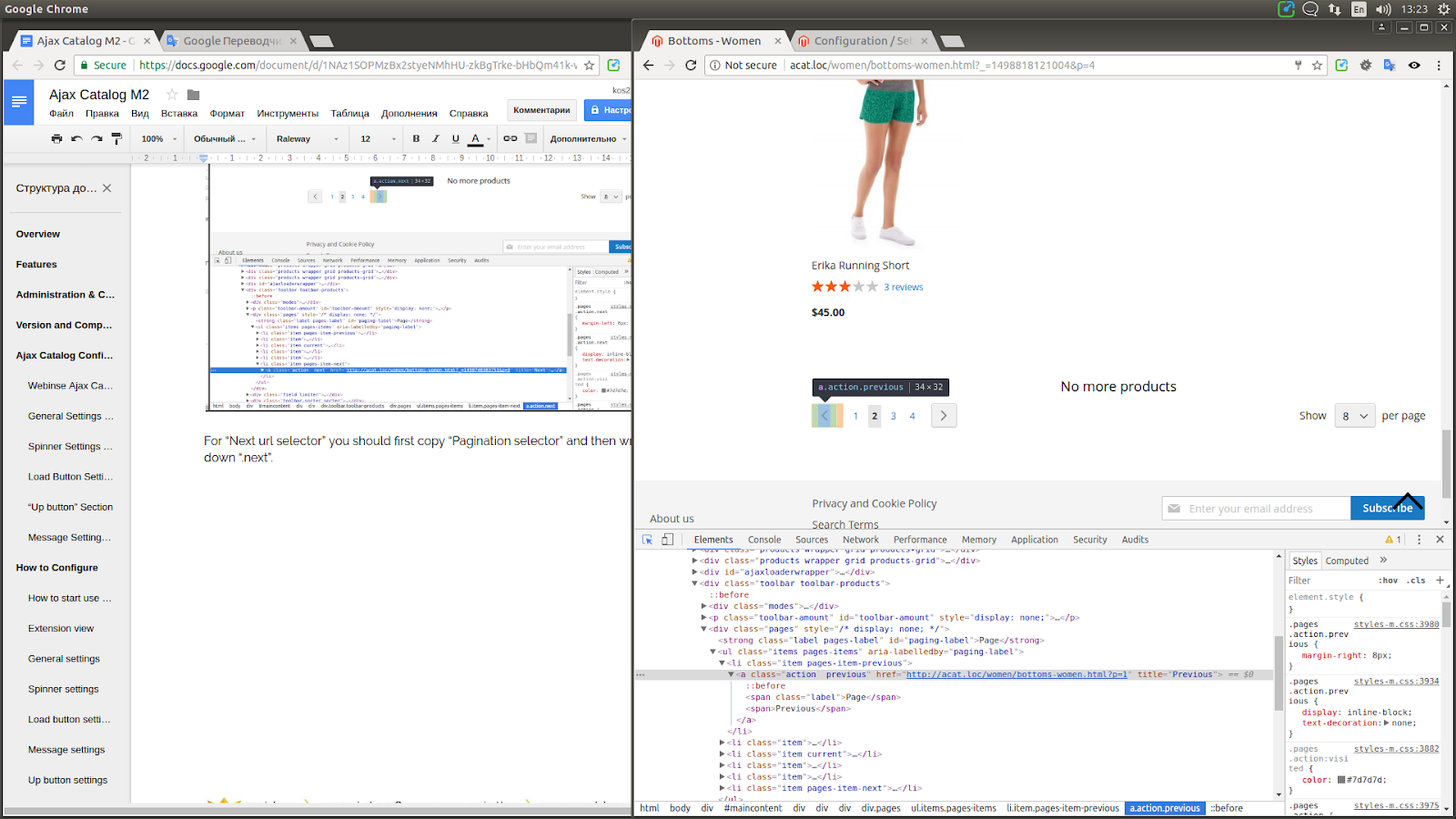The height and width of the screenshot is (819, 1456).
Task: Expand the 'item current' li node
Action: tap(723, 754)
